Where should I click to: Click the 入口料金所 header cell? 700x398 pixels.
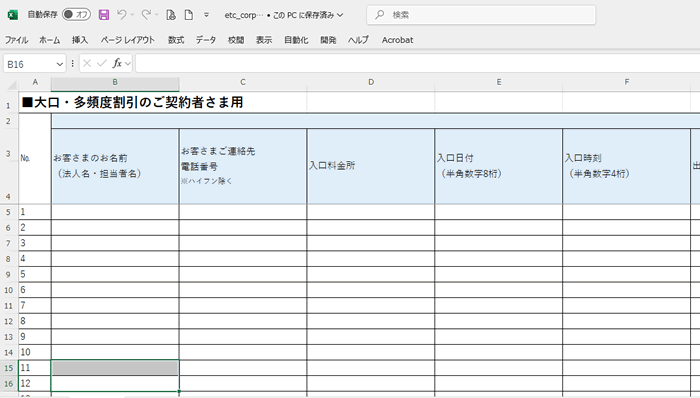click(371, 166)
